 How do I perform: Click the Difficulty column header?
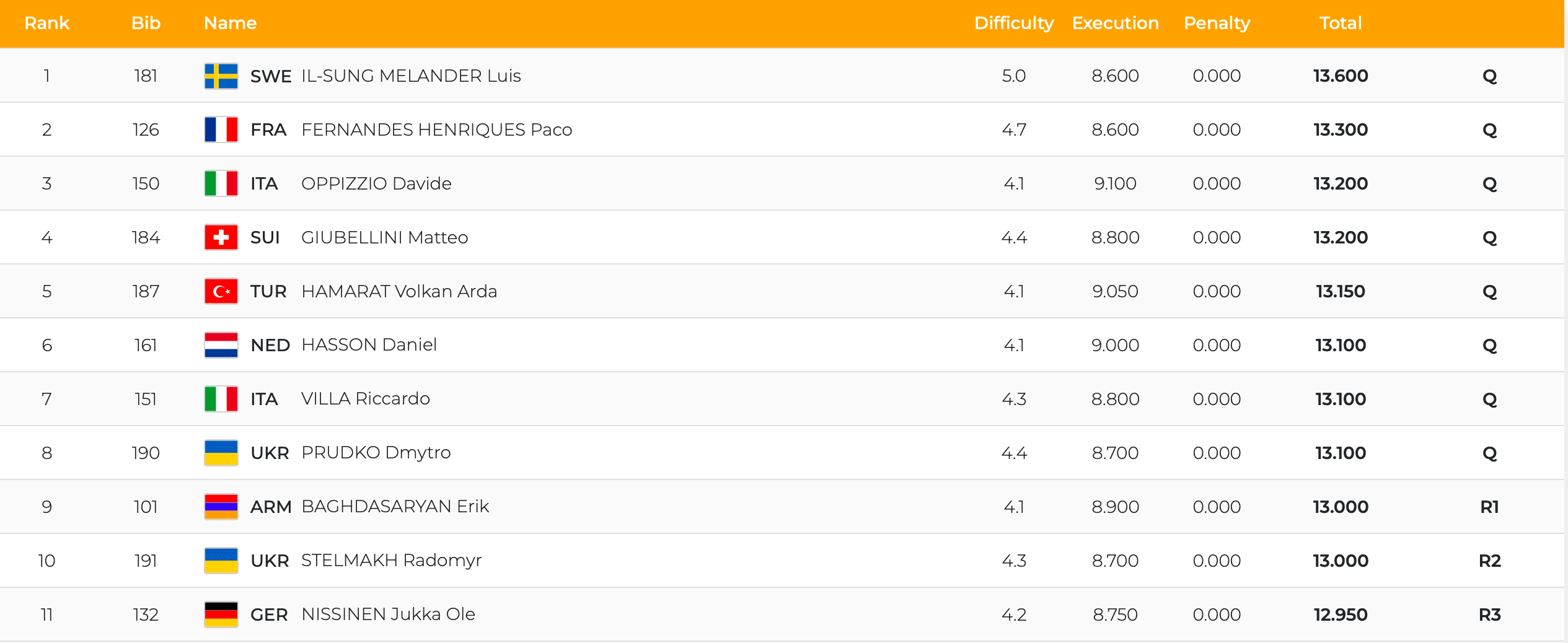pyautogui.click(x=1013, y=24)
